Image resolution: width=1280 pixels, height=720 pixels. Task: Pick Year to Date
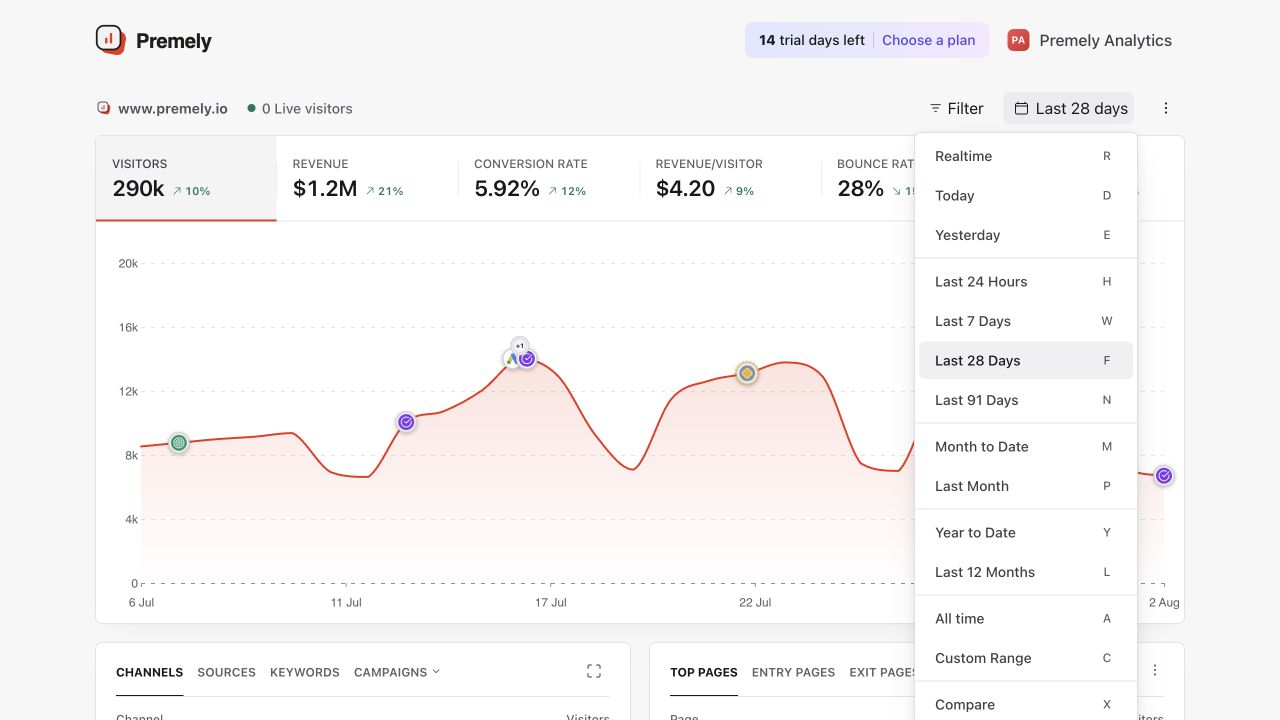[x=1026, y=533]
